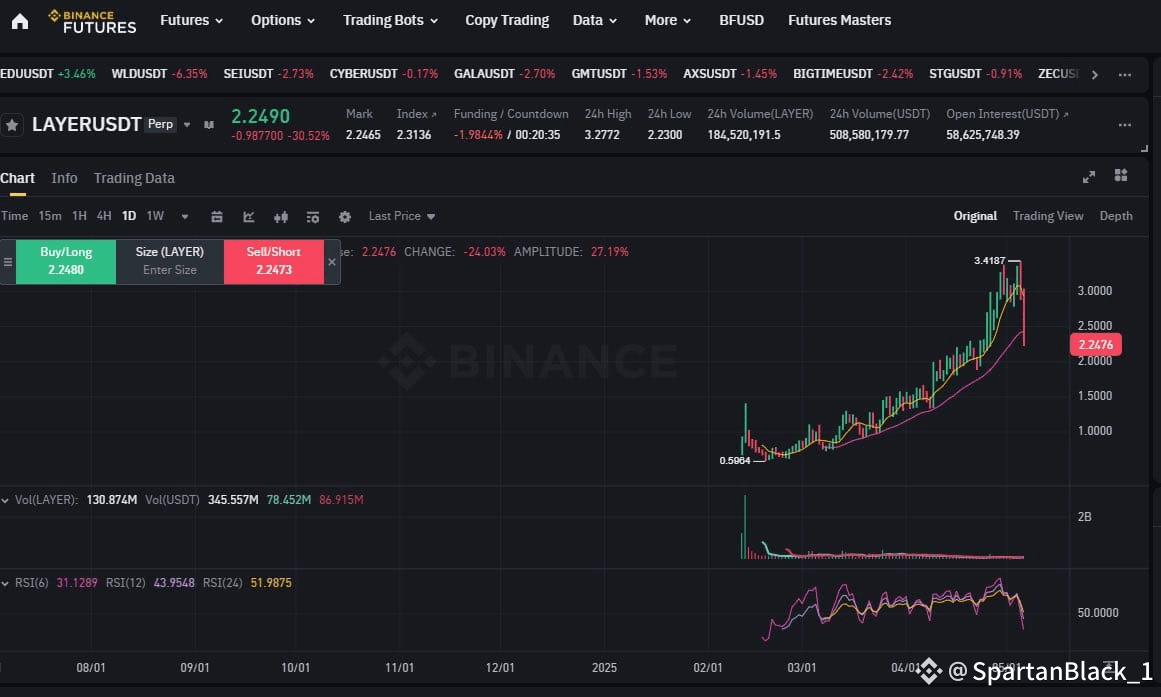Switch to the Chart tab
The height and width of the screenshot is (697, 1161).
pos(17,178)
